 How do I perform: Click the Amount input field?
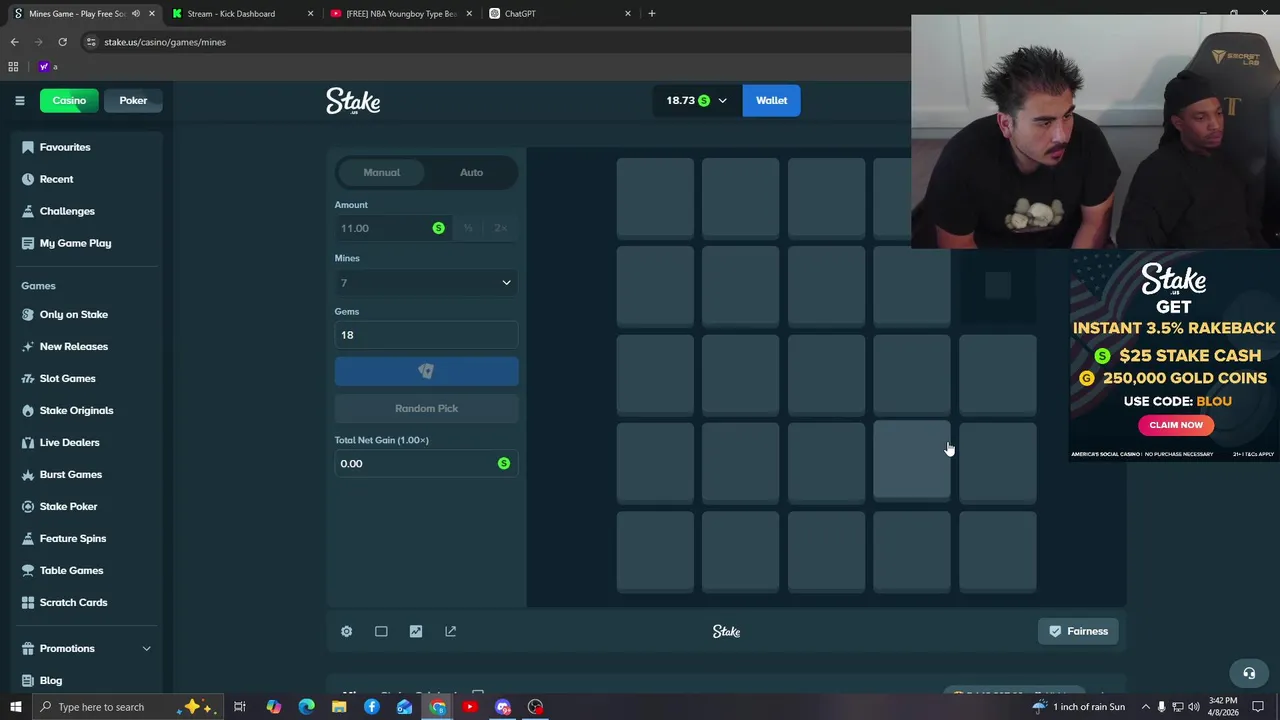point(392,228)
